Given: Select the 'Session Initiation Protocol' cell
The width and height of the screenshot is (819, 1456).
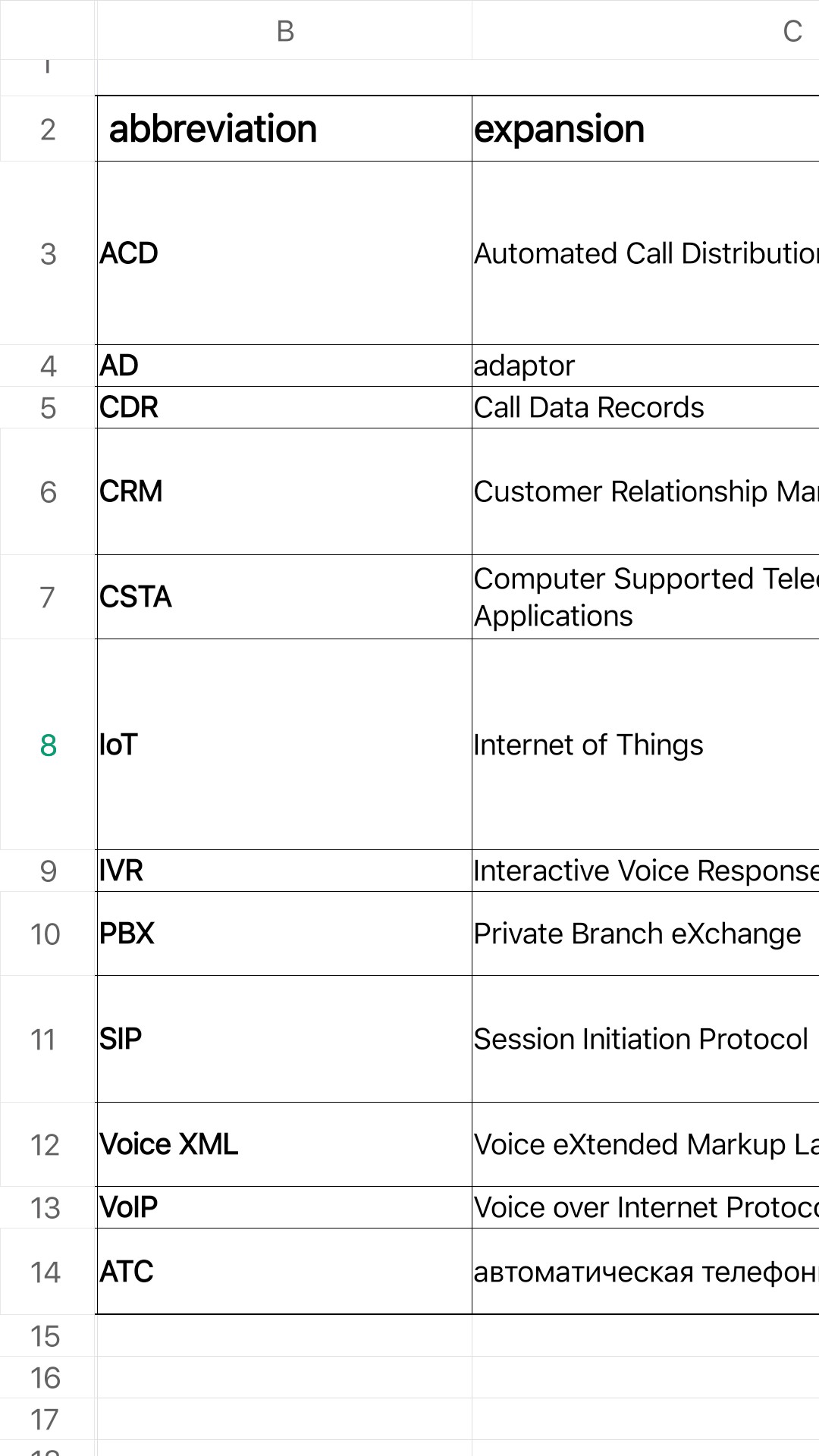Looking at the screenshot, I should (645, 1039).
